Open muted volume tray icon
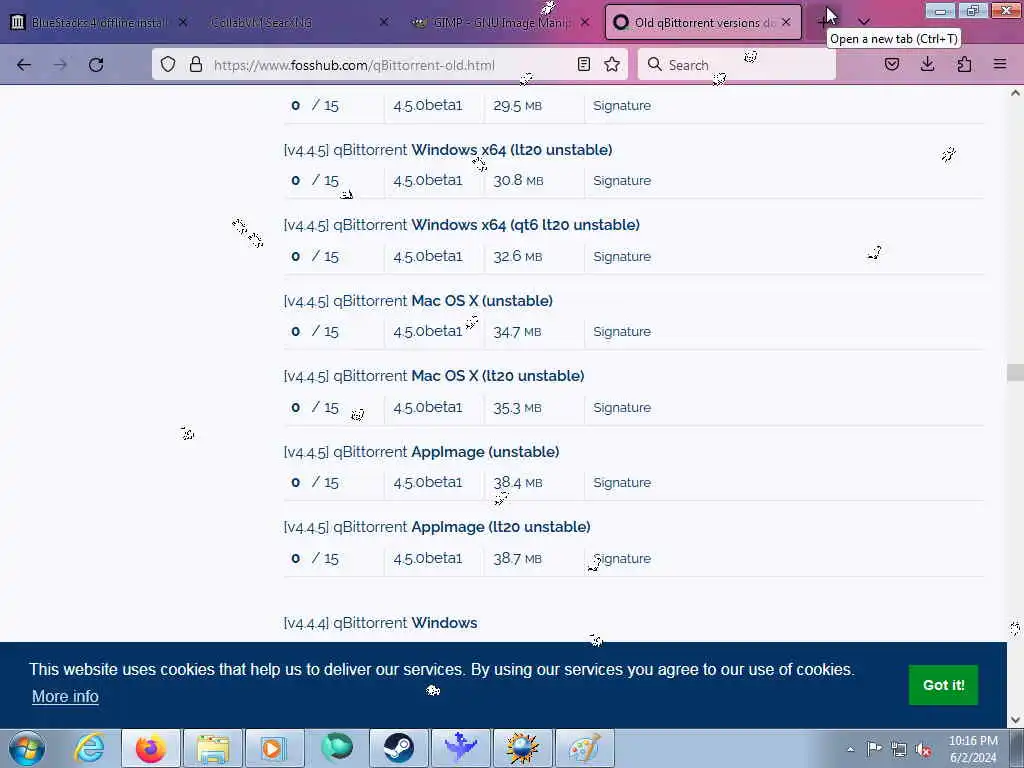 click(x=923, y=749)
